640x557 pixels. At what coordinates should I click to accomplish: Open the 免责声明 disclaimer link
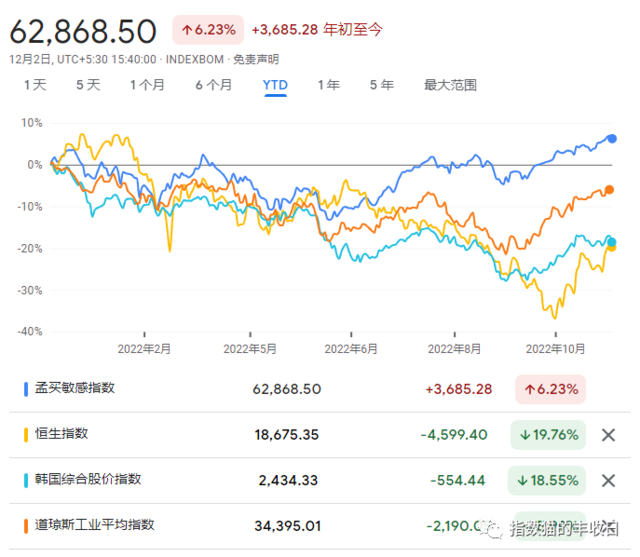(x=256, y=60)
